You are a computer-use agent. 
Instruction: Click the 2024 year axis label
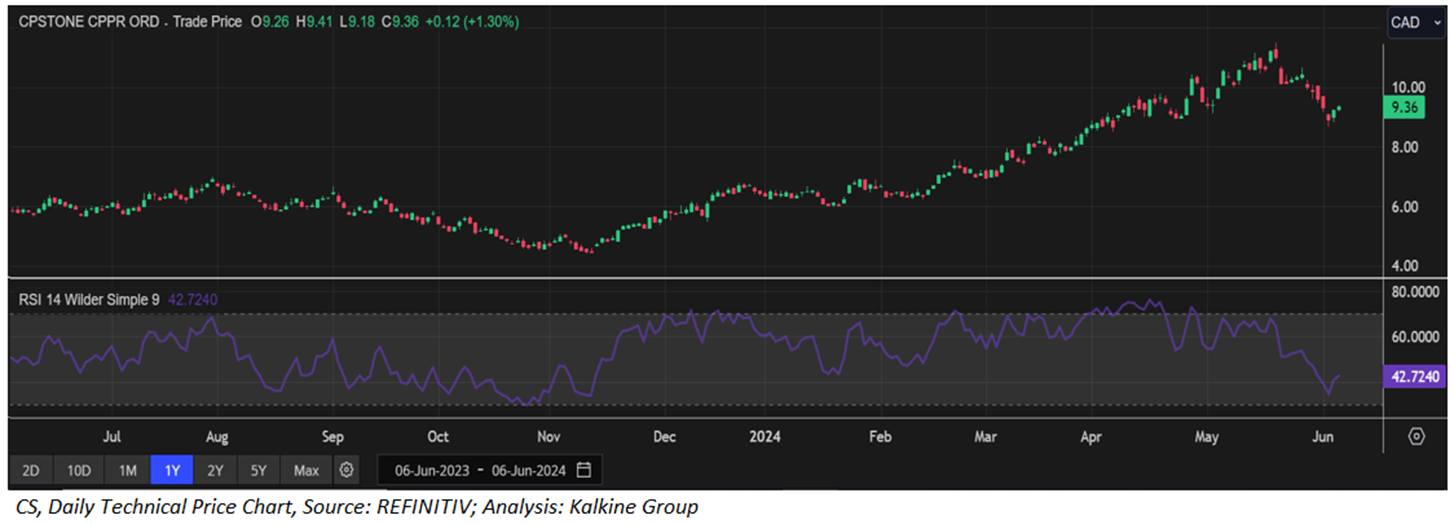[x=765, y=437]
